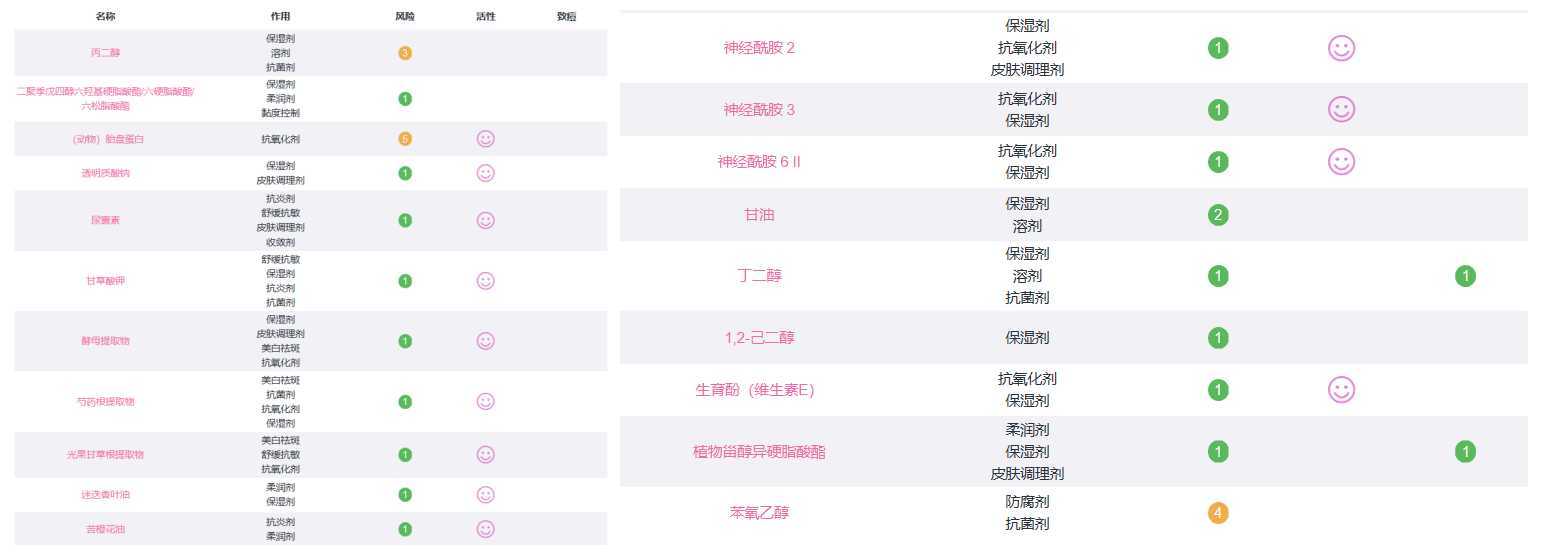Screen dimensions: 1541x555
Task: Click the smiley icon for 迷迭香叶油
Action: point(486,494)
